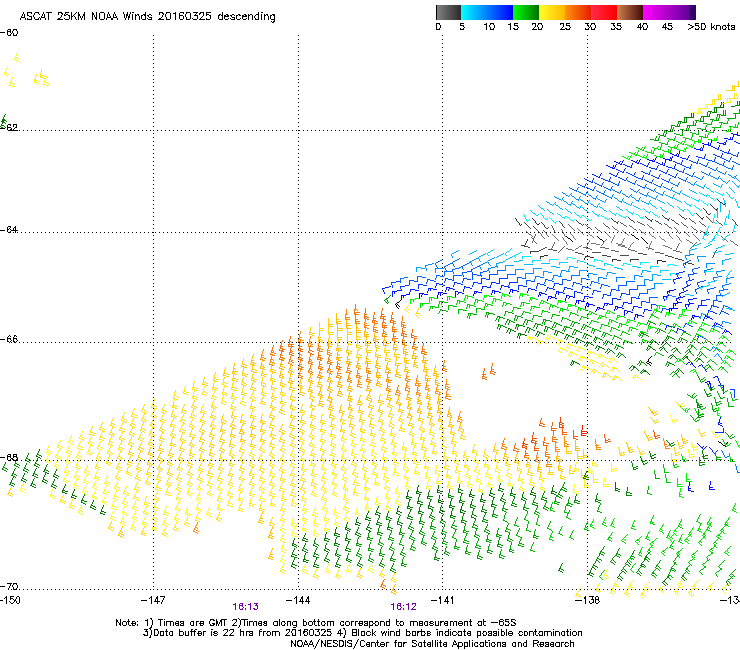This screenshot has width=740, height=650.
Task: Click the purple '16:12' time label
Action: (x=404, y=607)
